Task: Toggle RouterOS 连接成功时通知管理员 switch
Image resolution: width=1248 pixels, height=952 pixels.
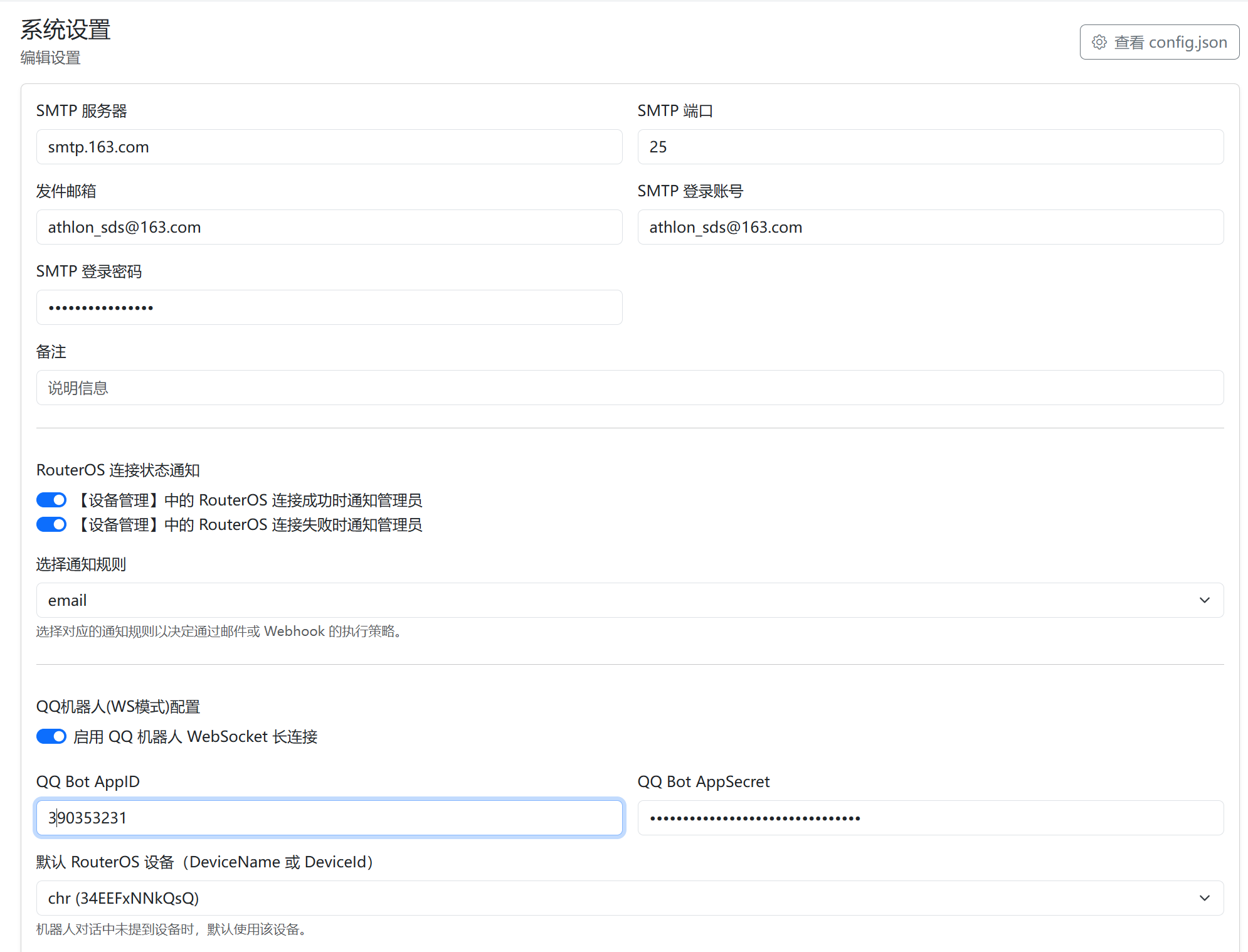Action: pos(51,500)
